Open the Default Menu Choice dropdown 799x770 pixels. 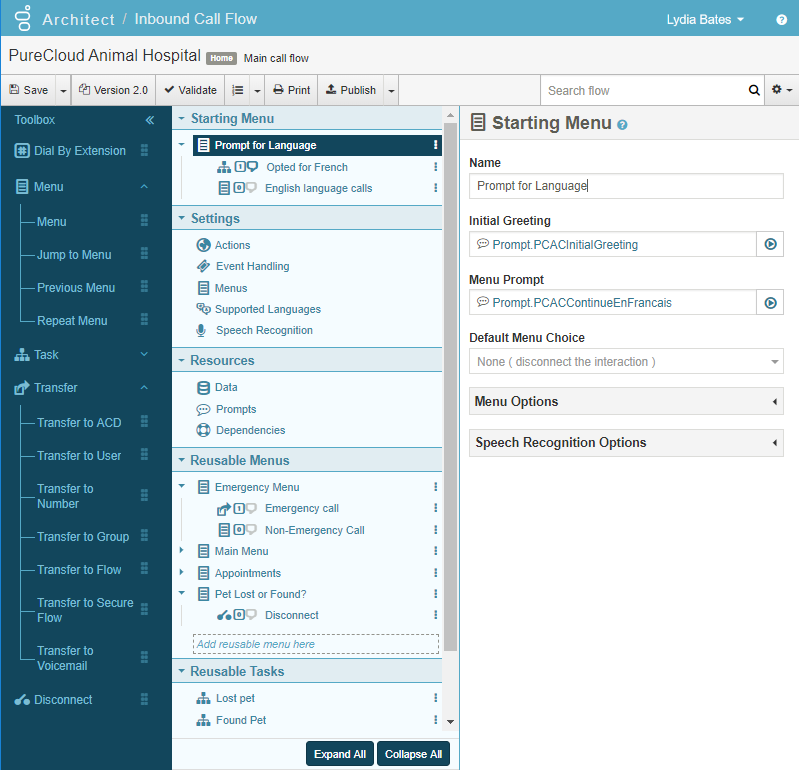[x=626, y=361]
